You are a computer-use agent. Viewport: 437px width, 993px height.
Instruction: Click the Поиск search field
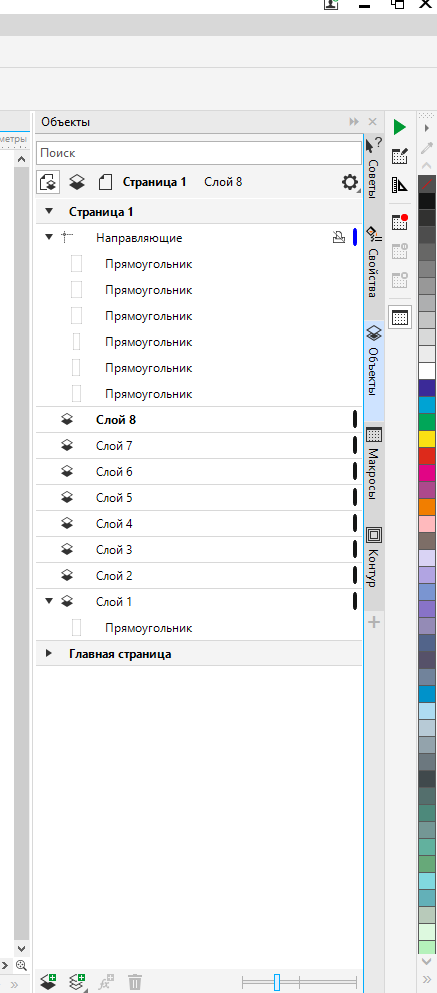[199, 153]
